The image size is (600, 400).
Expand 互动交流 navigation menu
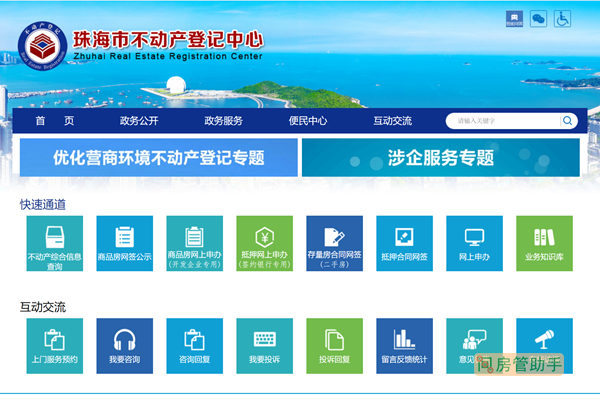(392, 121)
